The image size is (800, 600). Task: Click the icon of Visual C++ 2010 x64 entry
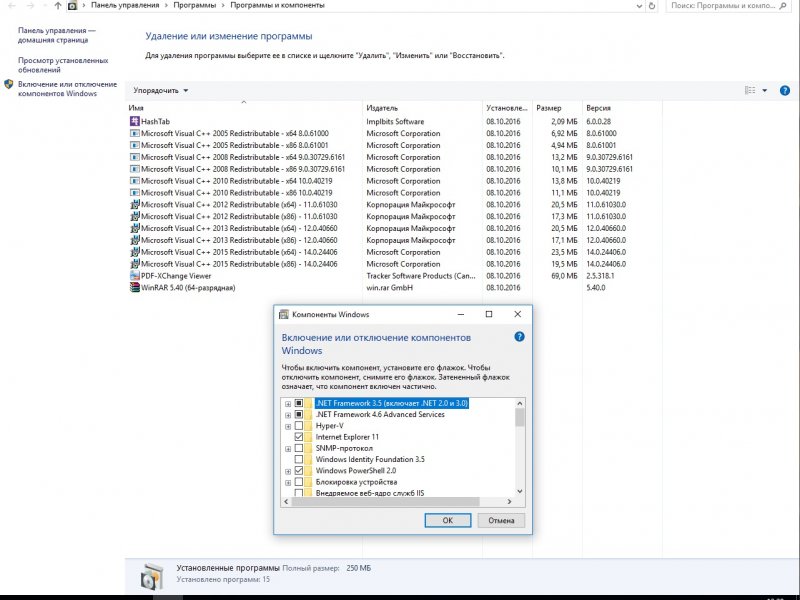(135, 181)
